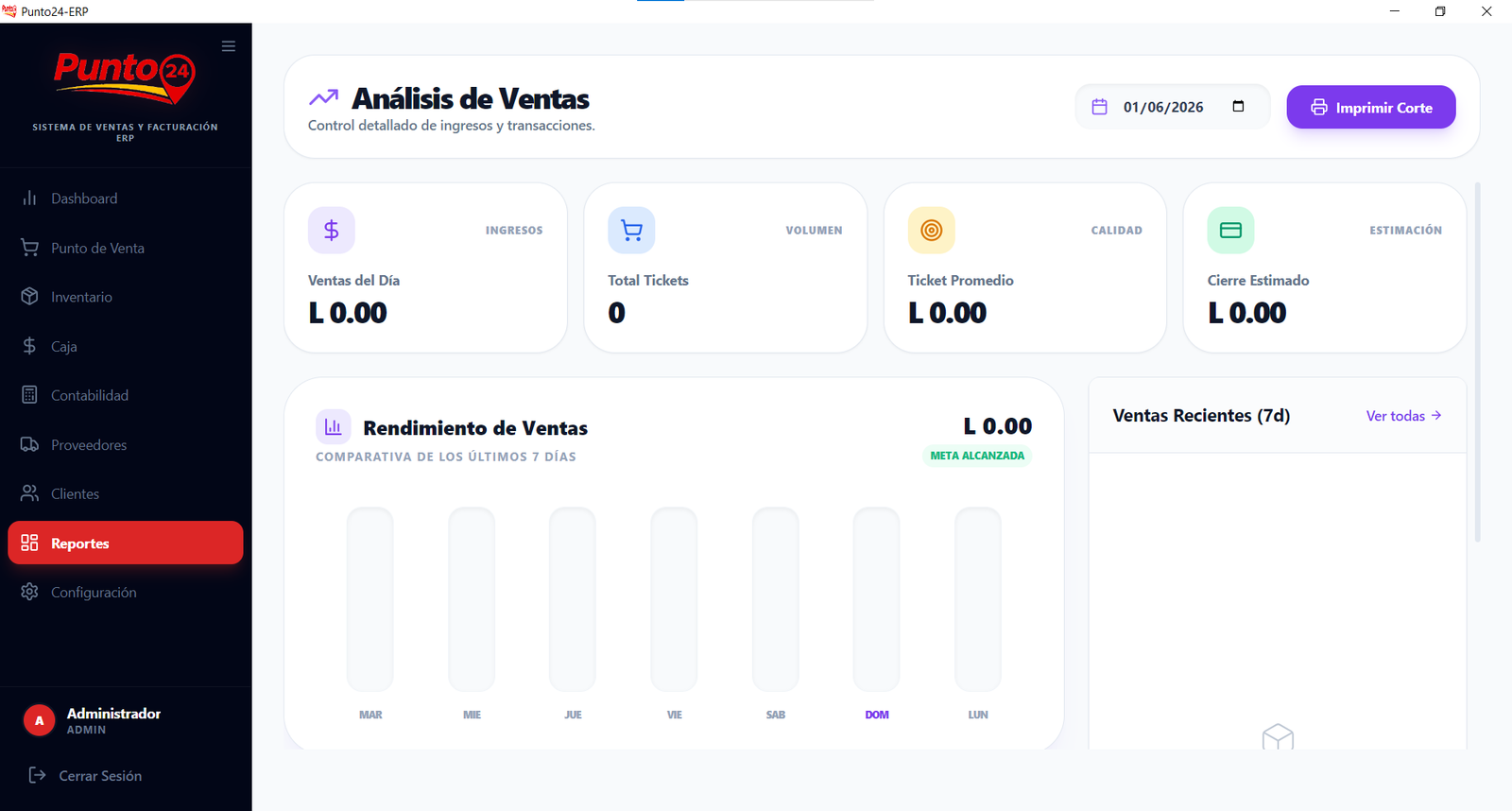This screenshot has height=811, width=1512.
Task: Click the Cierre Estimado label
Action: [1258, 281]
